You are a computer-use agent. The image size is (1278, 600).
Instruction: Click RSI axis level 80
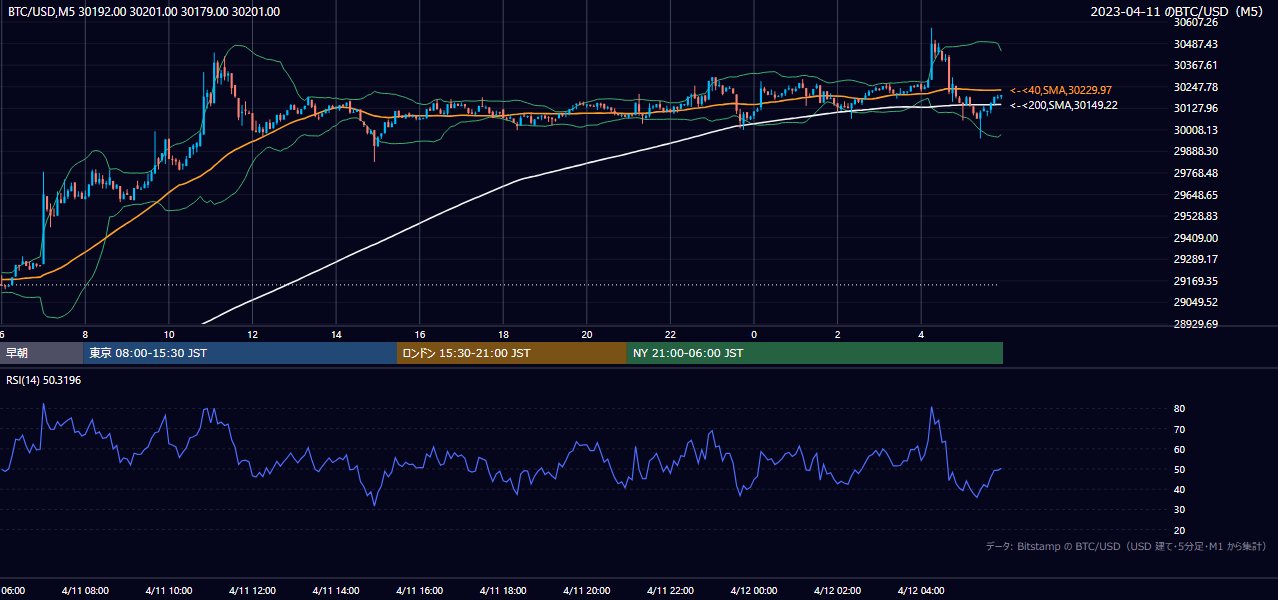pos(1180,409)
